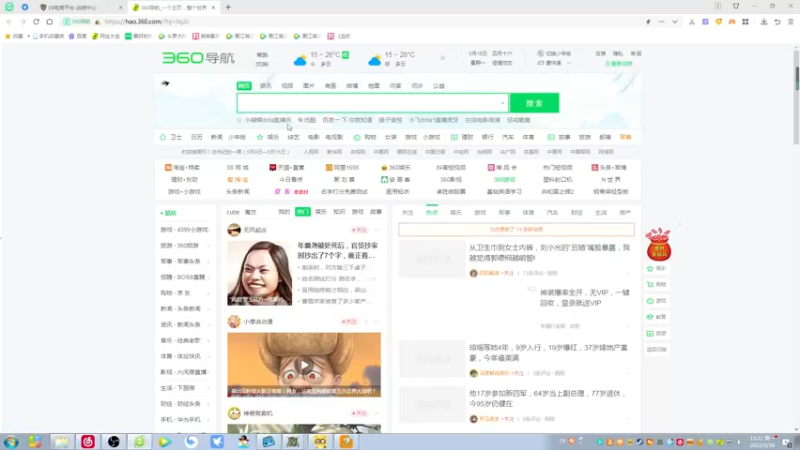The image size is (800, 450).
Task: Click the red lucky bag floating icon
Action: [658, 245]
